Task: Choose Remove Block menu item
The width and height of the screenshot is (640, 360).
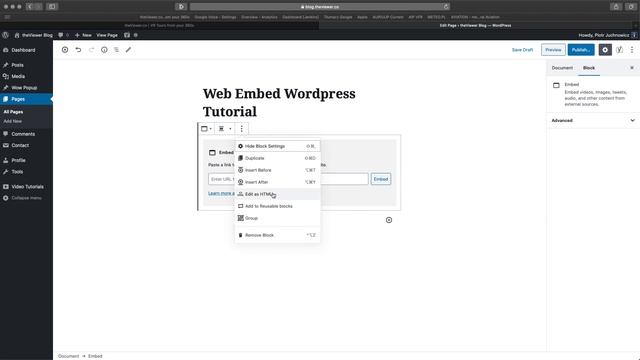Action: pyautogui.click(x=278, y=235)
